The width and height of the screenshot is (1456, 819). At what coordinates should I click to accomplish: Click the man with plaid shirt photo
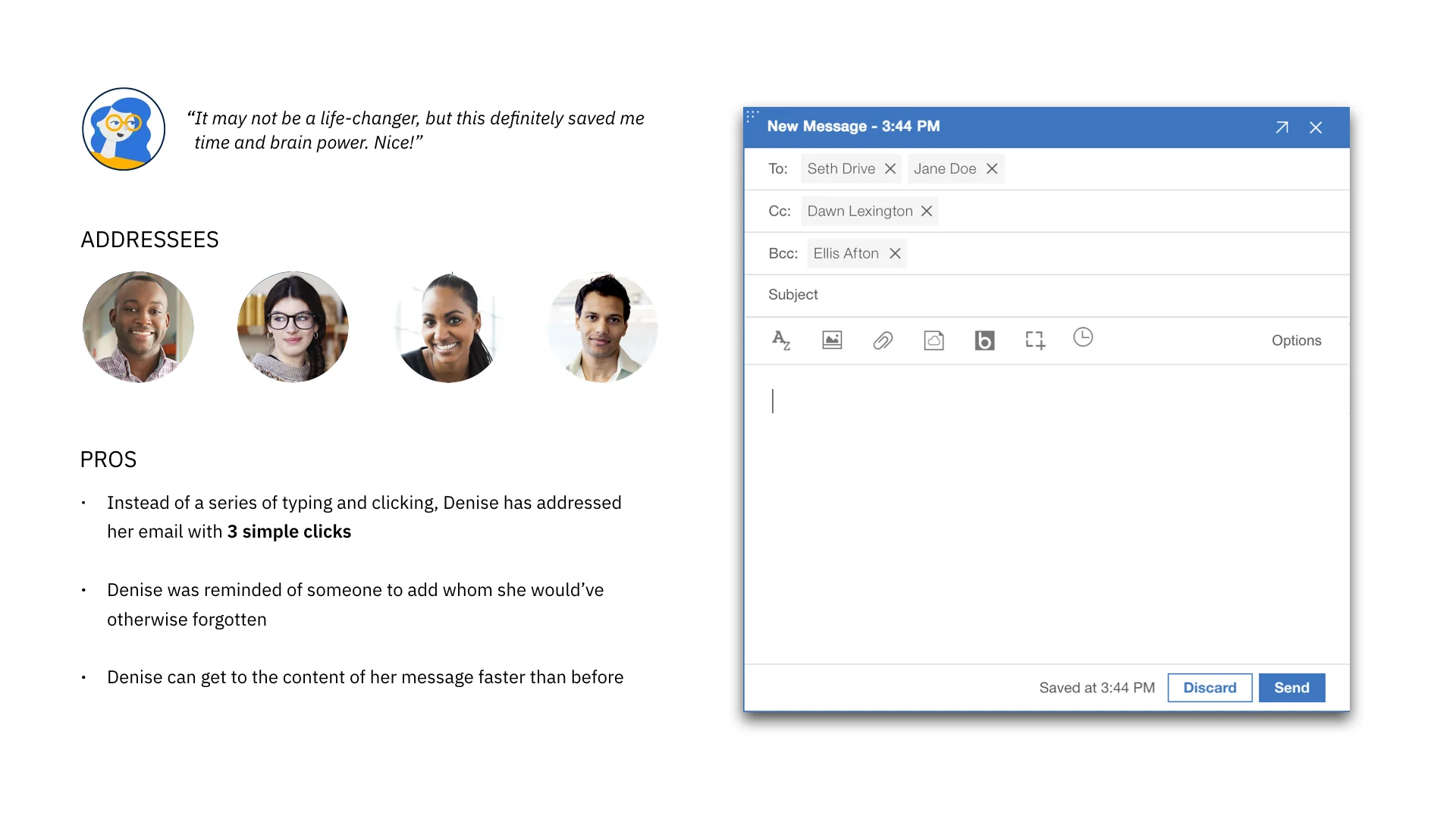pyautogui.click(x=138, y=327)
